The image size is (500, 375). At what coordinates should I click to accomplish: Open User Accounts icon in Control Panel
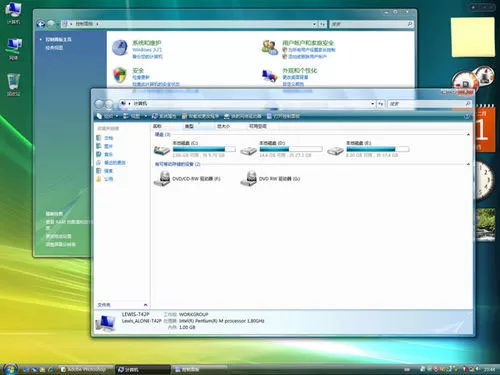269,48
